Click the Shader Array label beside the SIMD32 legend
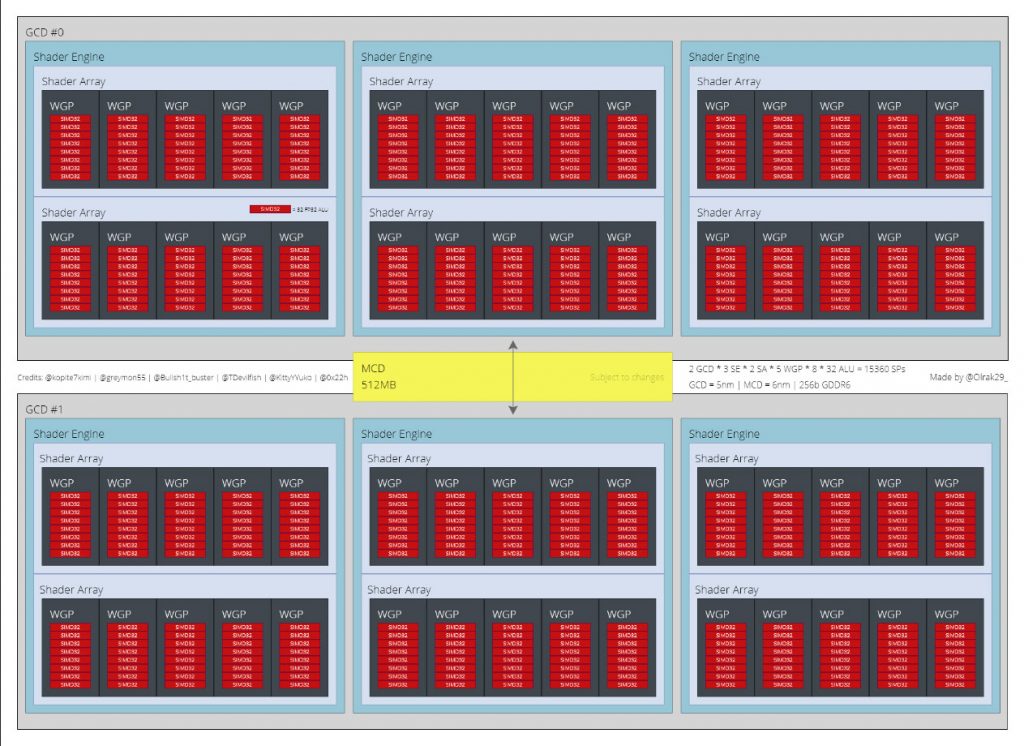The image size is (1024, 746). click(x=73, y=213)
